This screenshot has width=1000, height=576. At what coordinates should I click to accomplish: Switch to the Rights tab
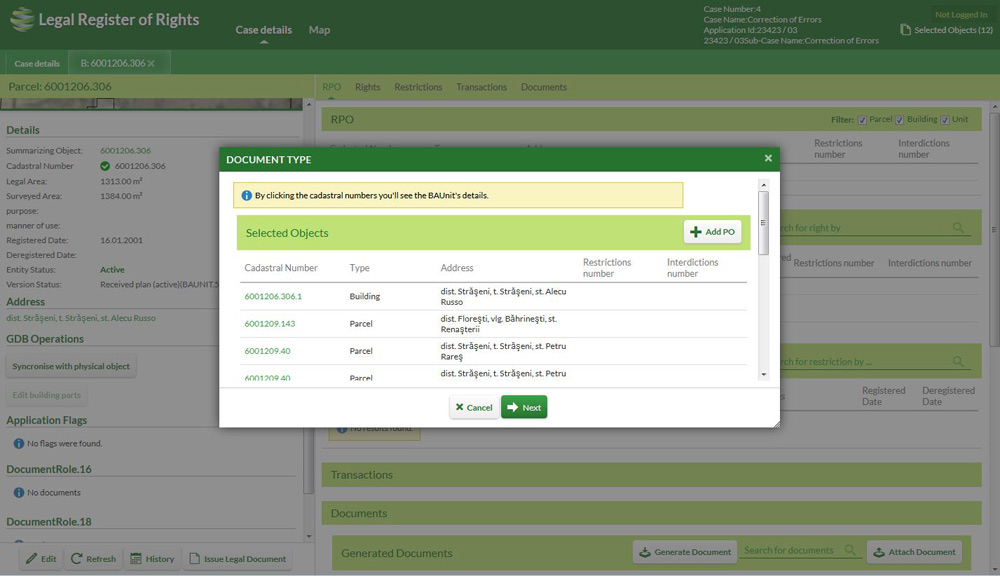(x=367, y=87)
